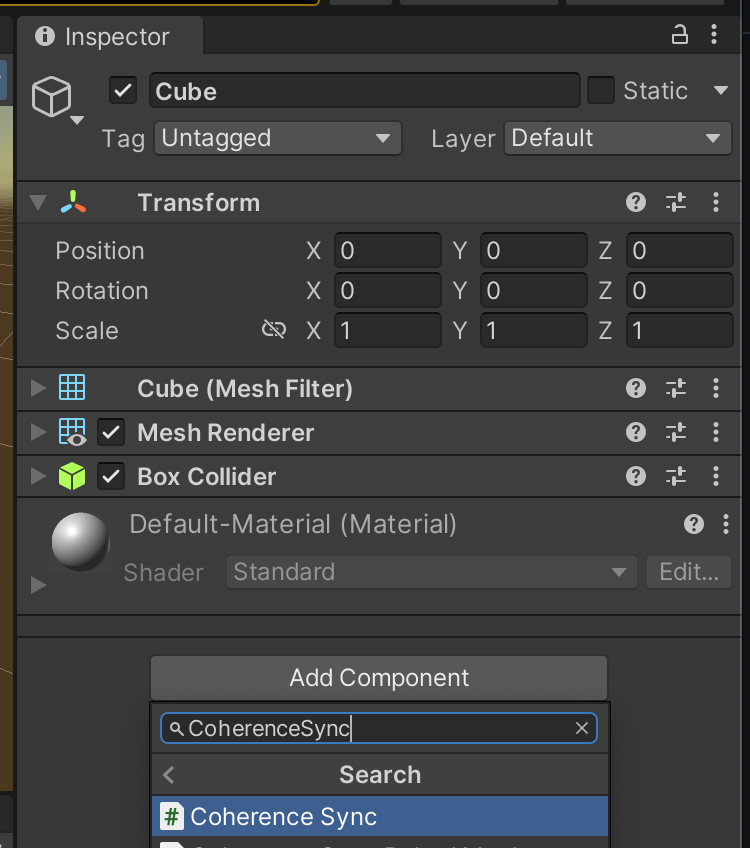The image size is (750, 848).
Task: Collapse the Transform component foldout
Action: click(x=38, y=203)
